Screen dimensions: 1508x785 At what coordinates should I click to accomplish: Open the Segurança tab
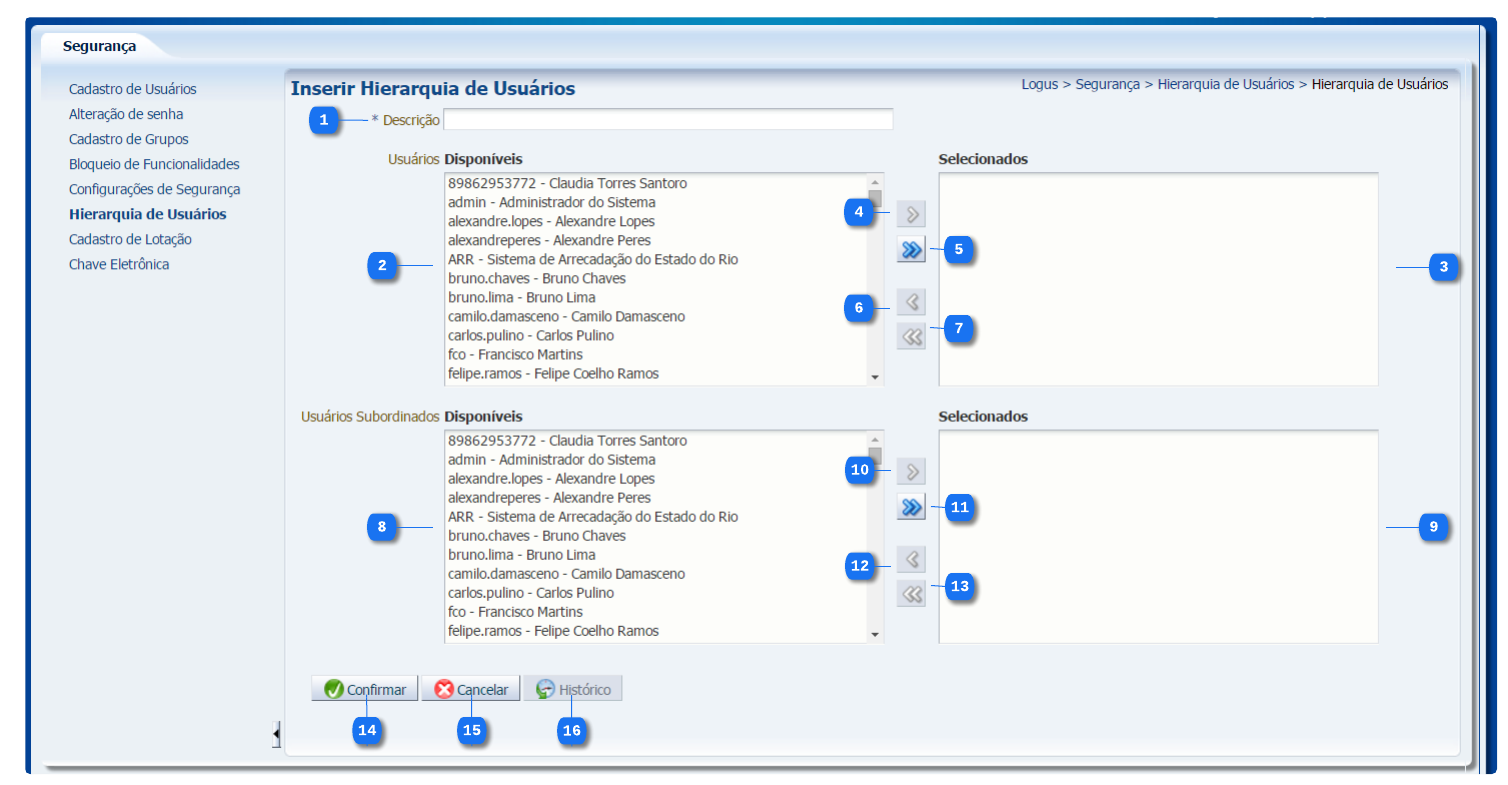click(99, 46)
